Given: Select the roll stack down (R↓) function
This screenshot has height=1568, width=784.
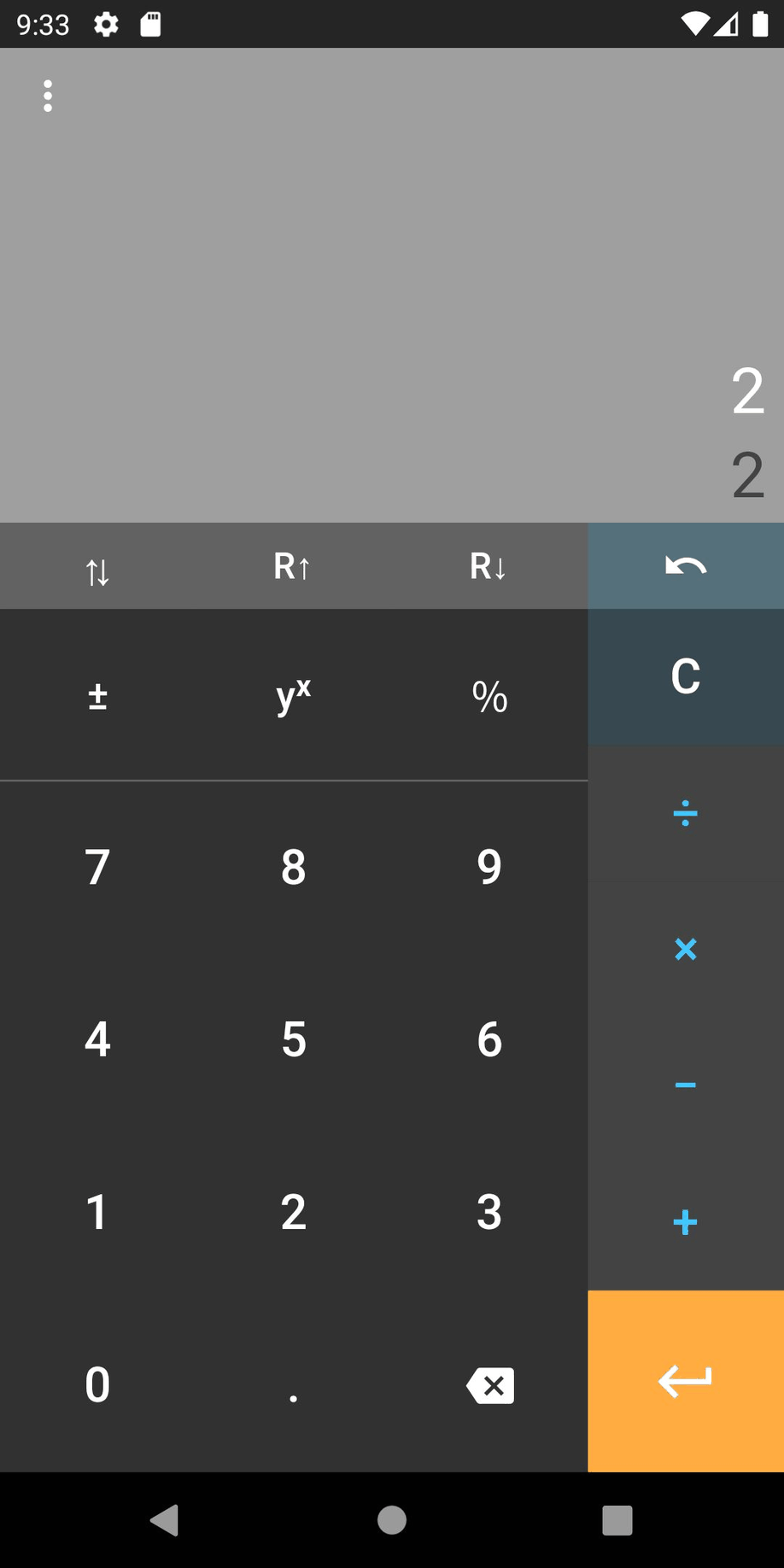Looking at the screenshot, I should click(489, 565).
